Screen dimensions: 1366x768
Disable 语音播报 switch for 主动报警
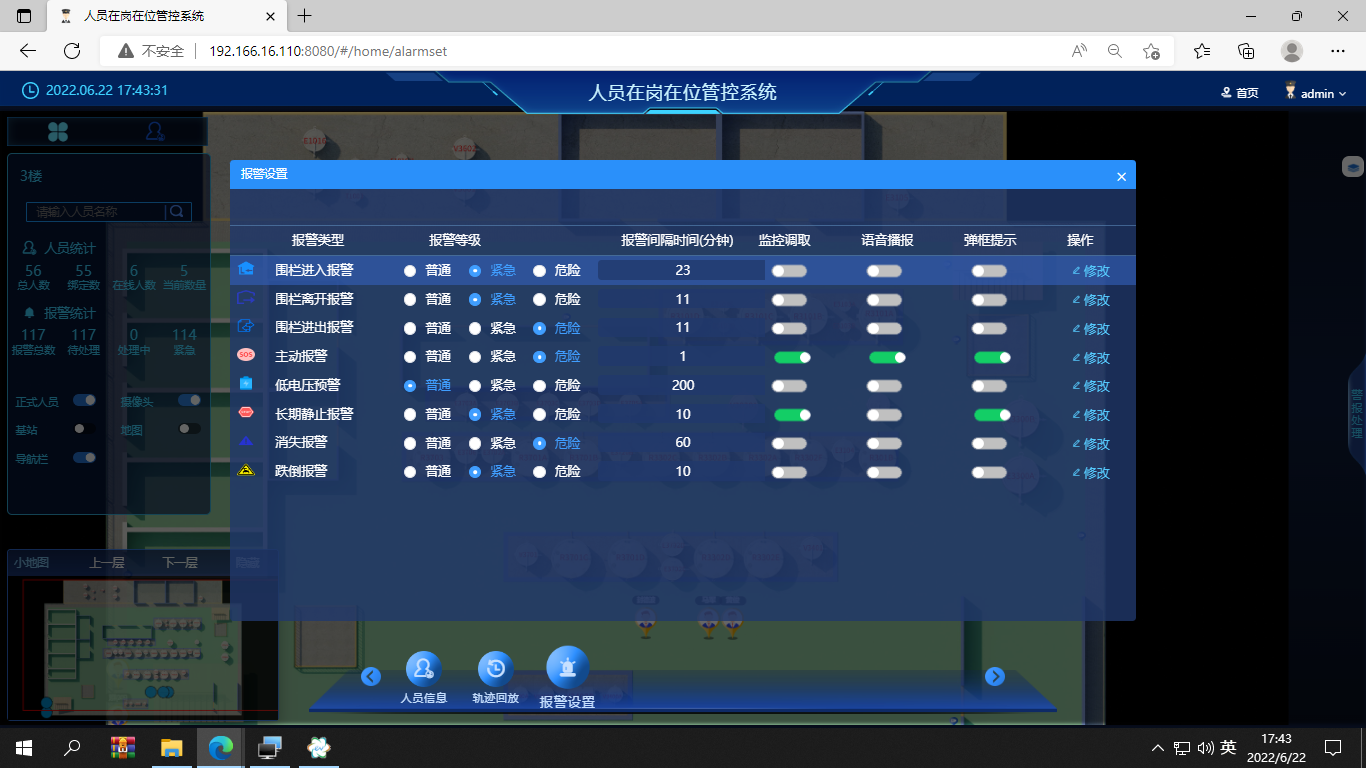pos(886,357)
